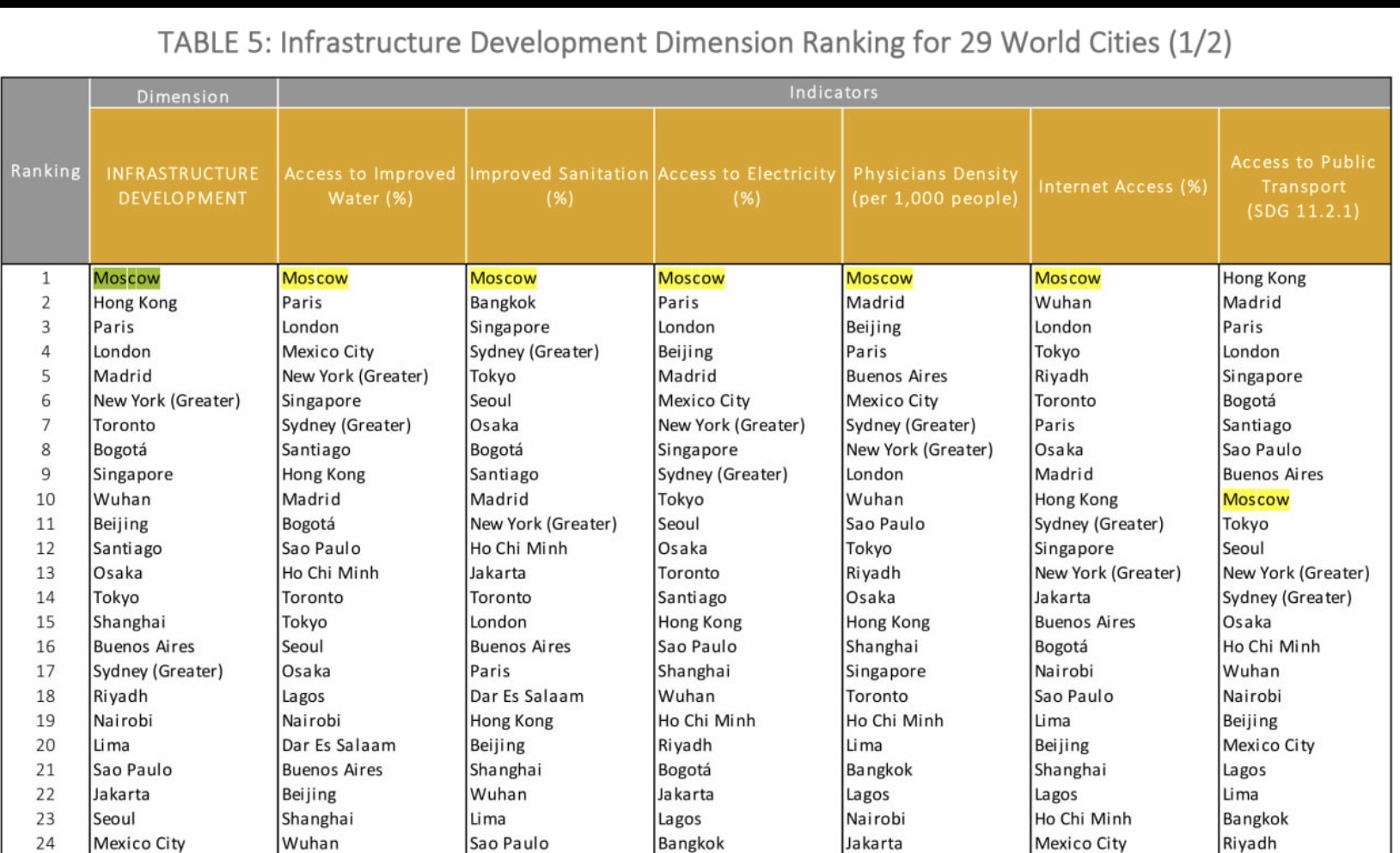This screenshot has width=1400, height=853.
Task: Select Dar Es Salaam in Improved Sanitation column
Action: [527, 696]
